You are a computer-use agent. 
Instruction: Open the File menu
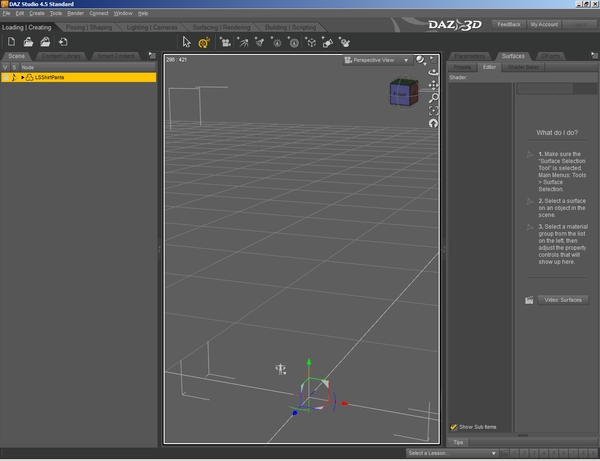click(6, 13)
